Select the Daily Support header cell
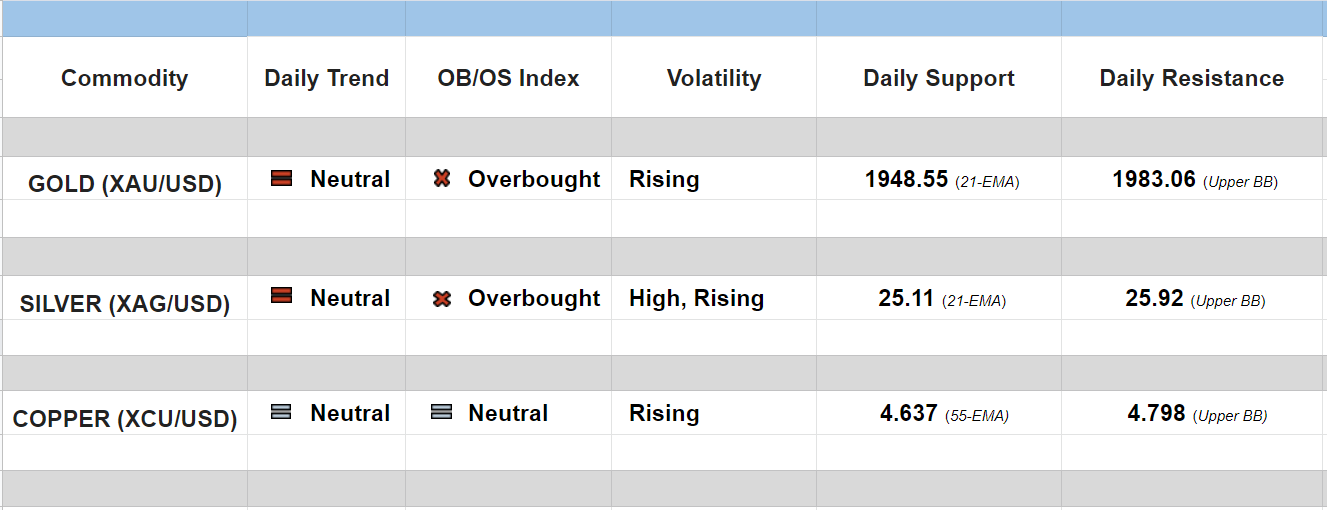 938,78
